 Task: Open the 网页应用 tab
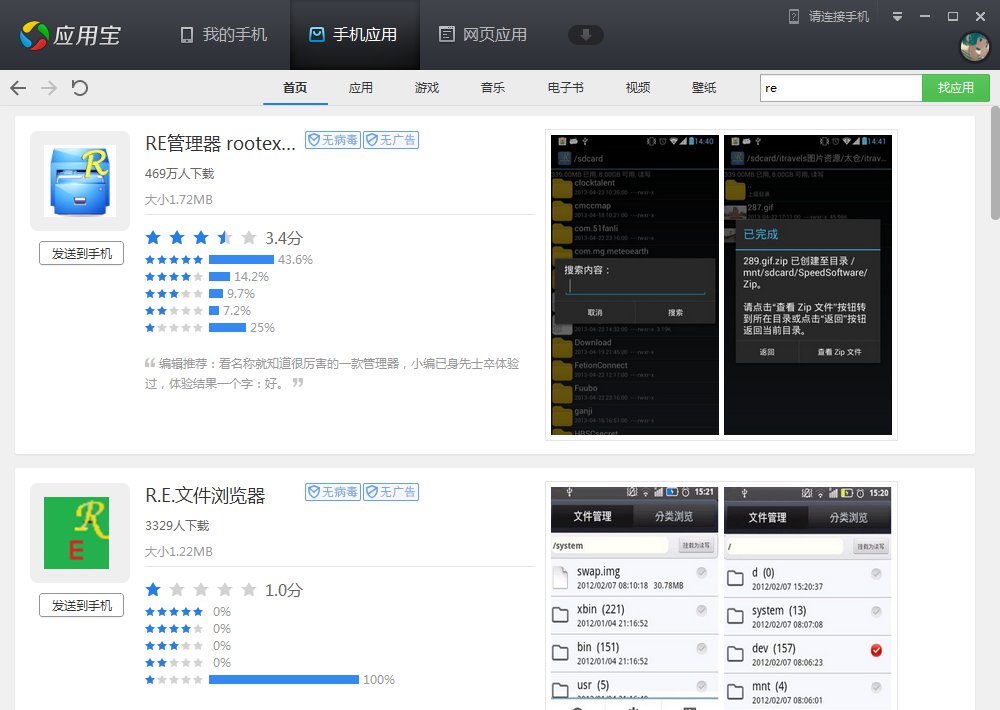click(483, 34)
